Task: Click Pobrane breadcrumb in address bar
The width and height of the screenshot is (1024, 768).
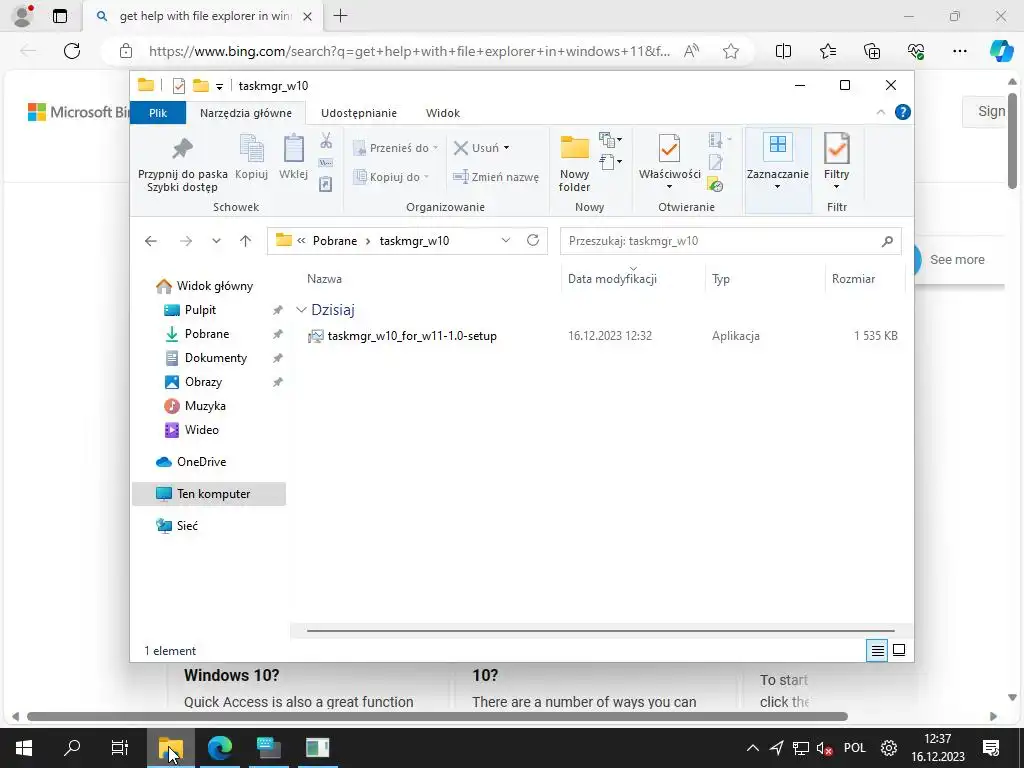Action: (x=335, y=241)
